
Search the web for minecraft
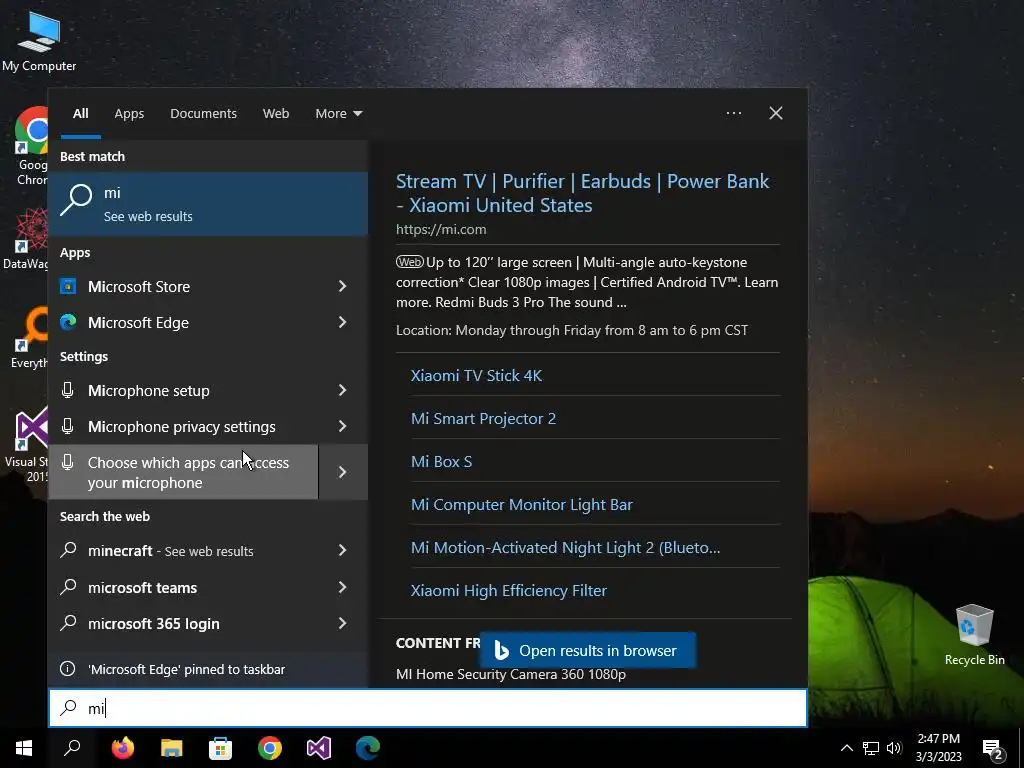pos(183,551)
